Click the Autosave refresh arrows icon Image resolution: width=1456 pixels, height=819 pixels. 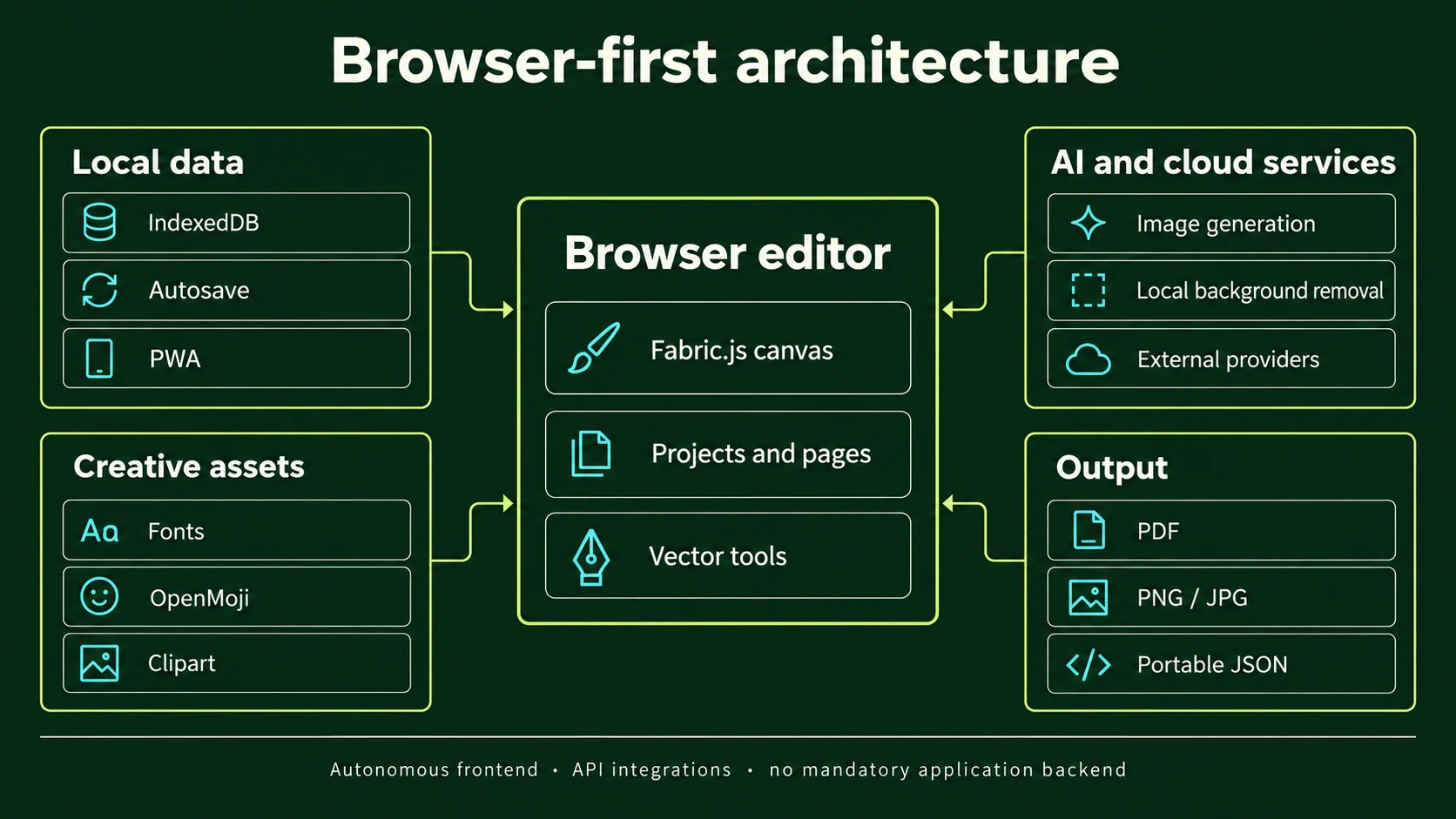click(x=99, y=290)
